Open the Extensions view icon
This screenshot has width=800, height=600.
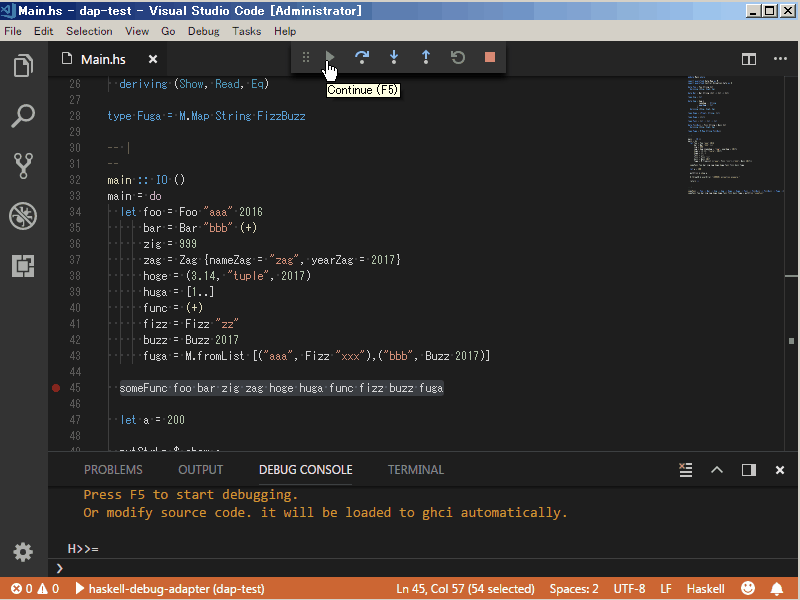(x=22, y=266)
